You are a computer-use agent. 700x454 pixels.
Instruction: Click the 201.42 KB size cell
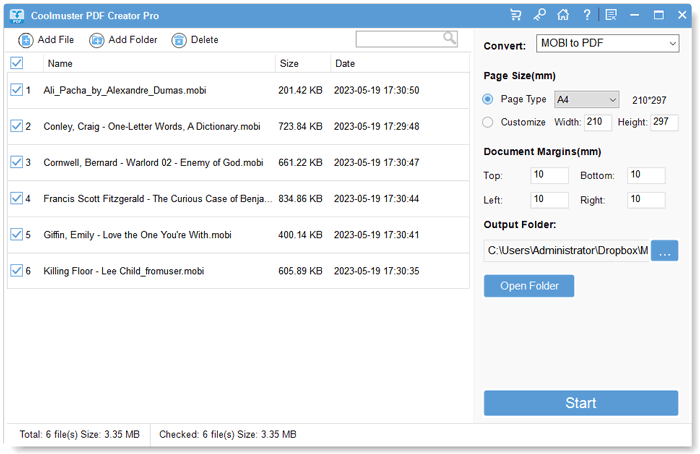[300, 90]
